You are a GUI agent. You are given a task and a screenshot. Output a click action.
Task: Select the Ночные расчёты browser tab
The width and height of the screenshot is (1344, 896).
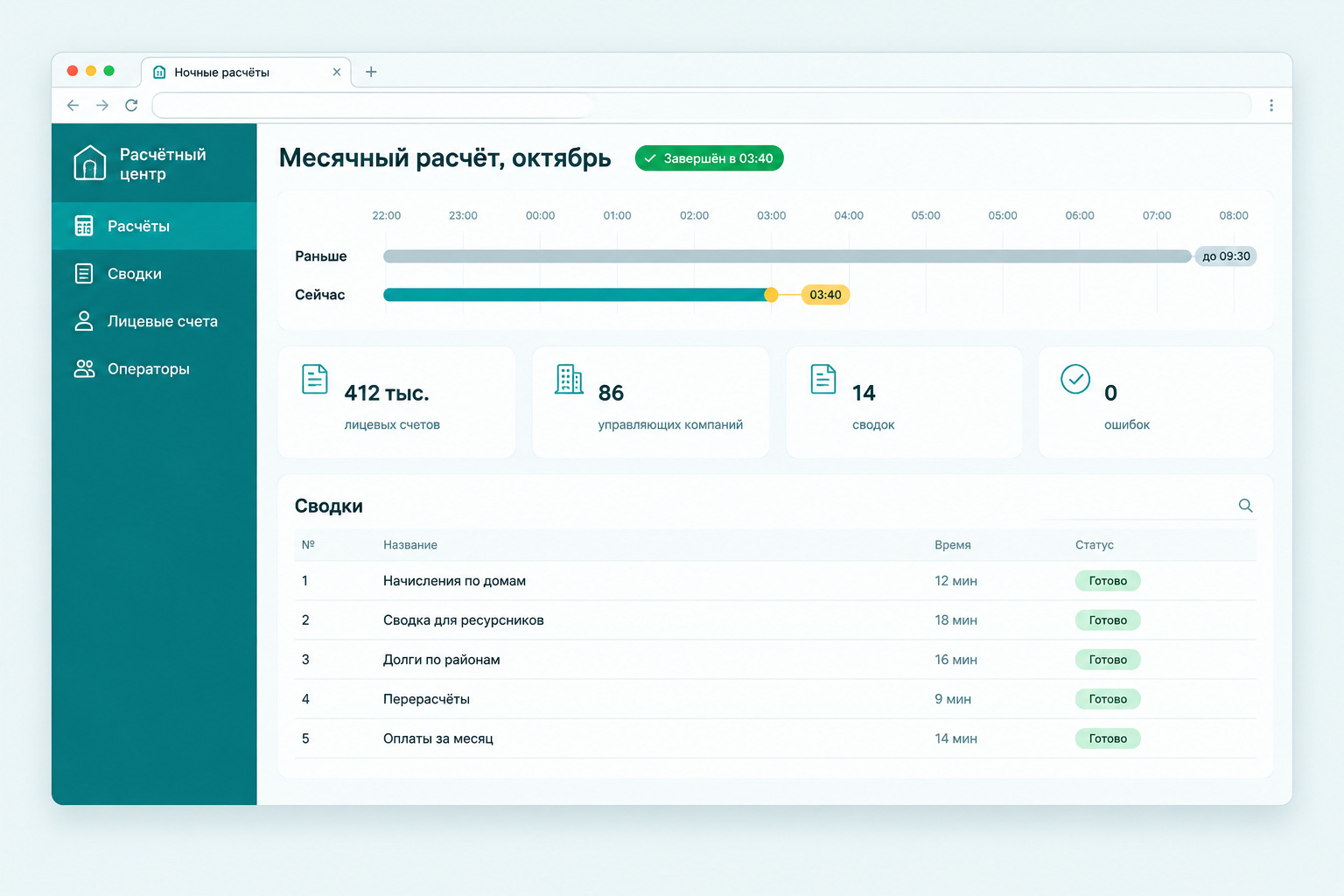[x=246, y=72]
